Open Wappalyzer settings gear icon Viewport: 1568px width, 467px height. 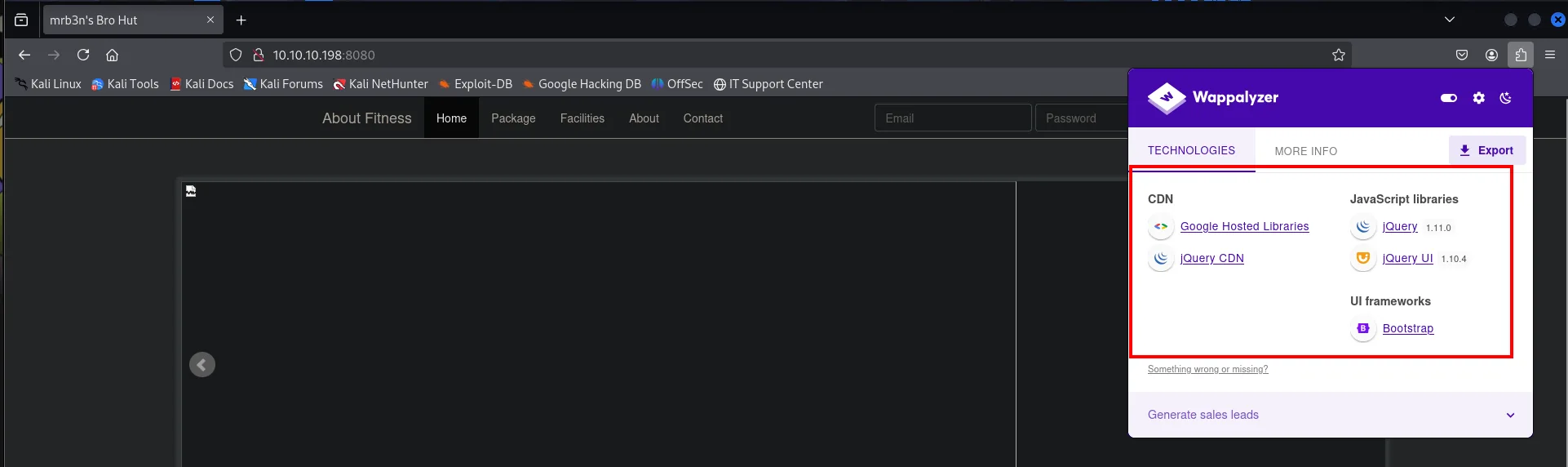(1479, 98)
